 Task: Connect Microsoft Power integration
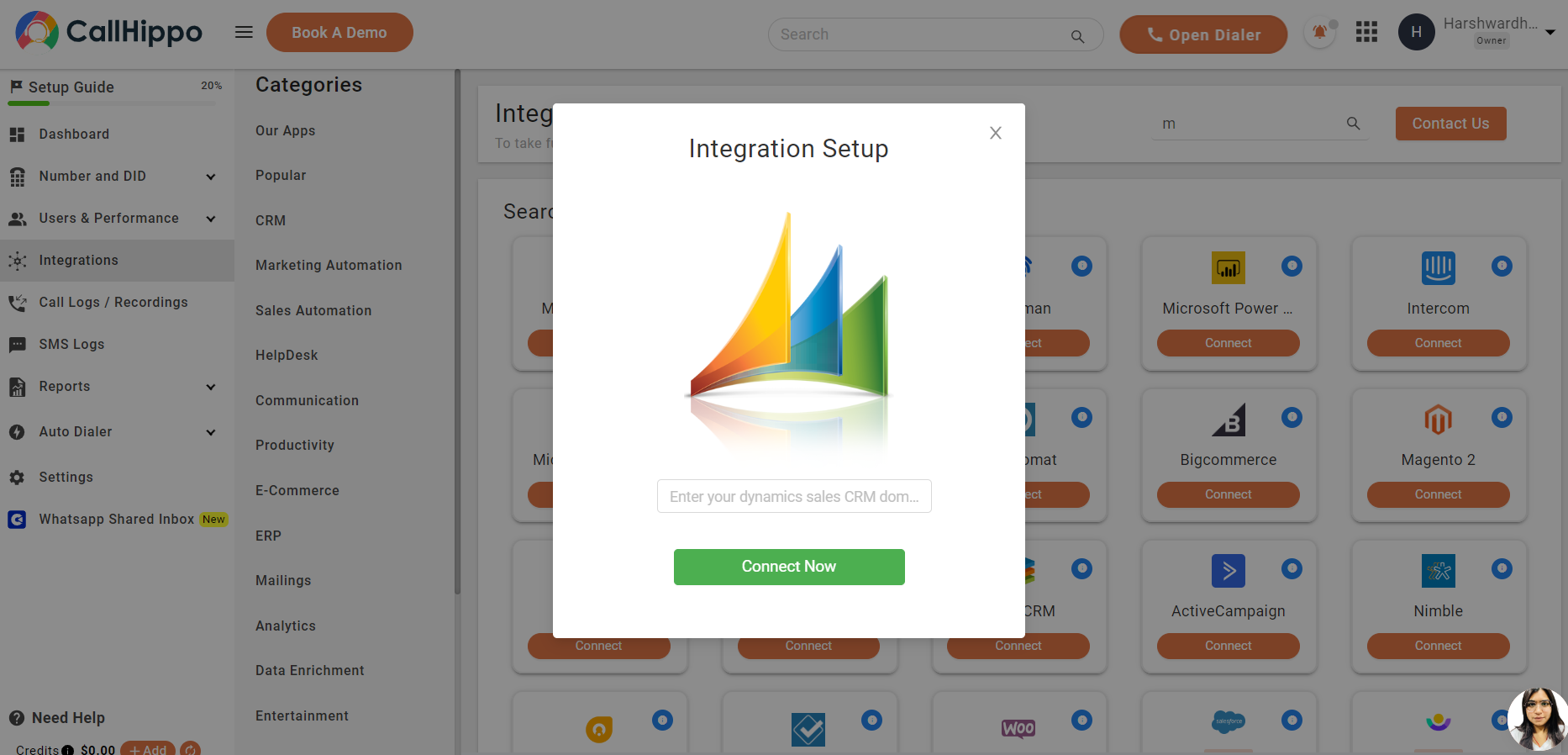[1229, 343]
